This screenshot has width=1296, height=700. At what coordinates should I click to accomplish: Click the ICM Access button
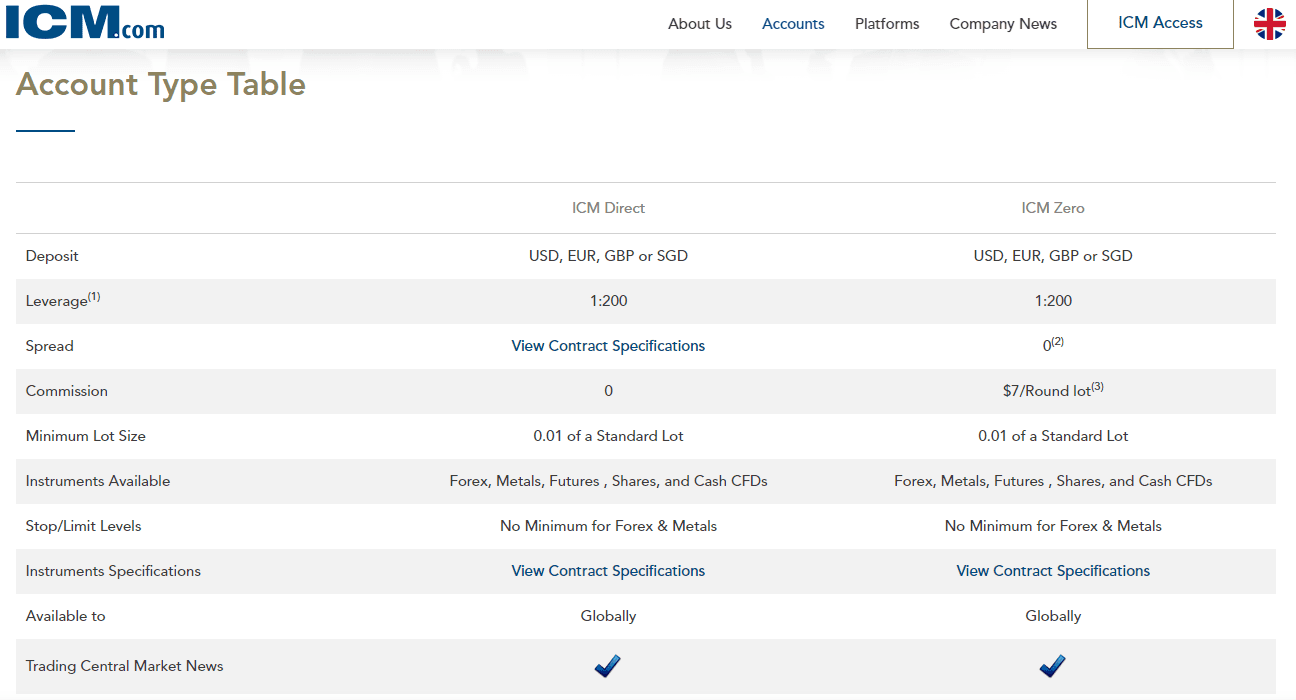1160,23
